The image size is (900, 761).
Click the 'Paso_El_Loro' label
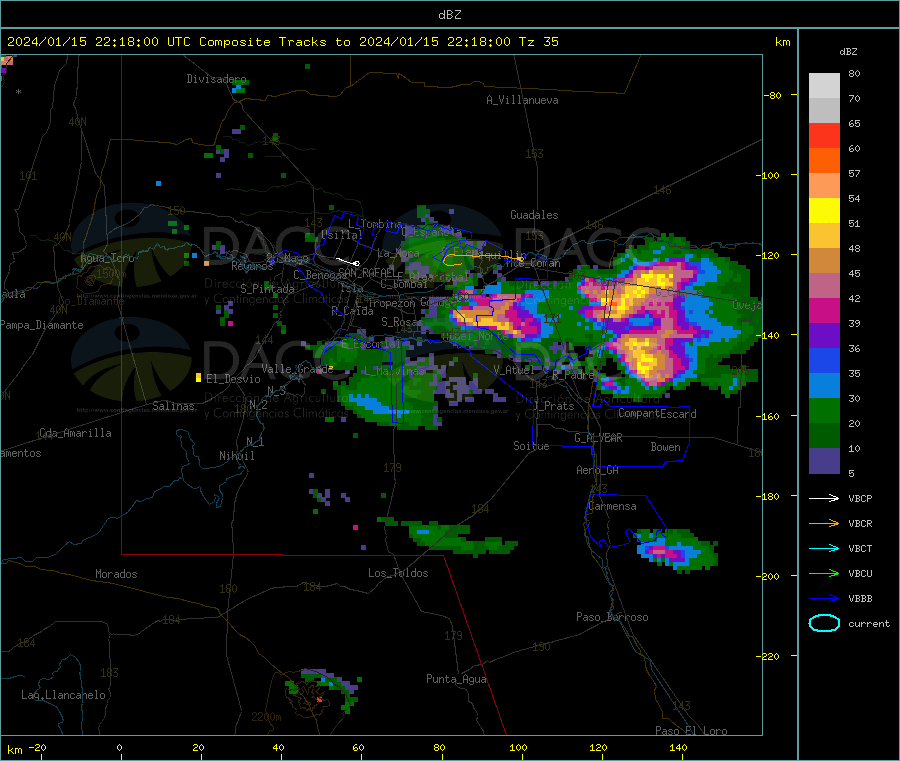point(691,731)
